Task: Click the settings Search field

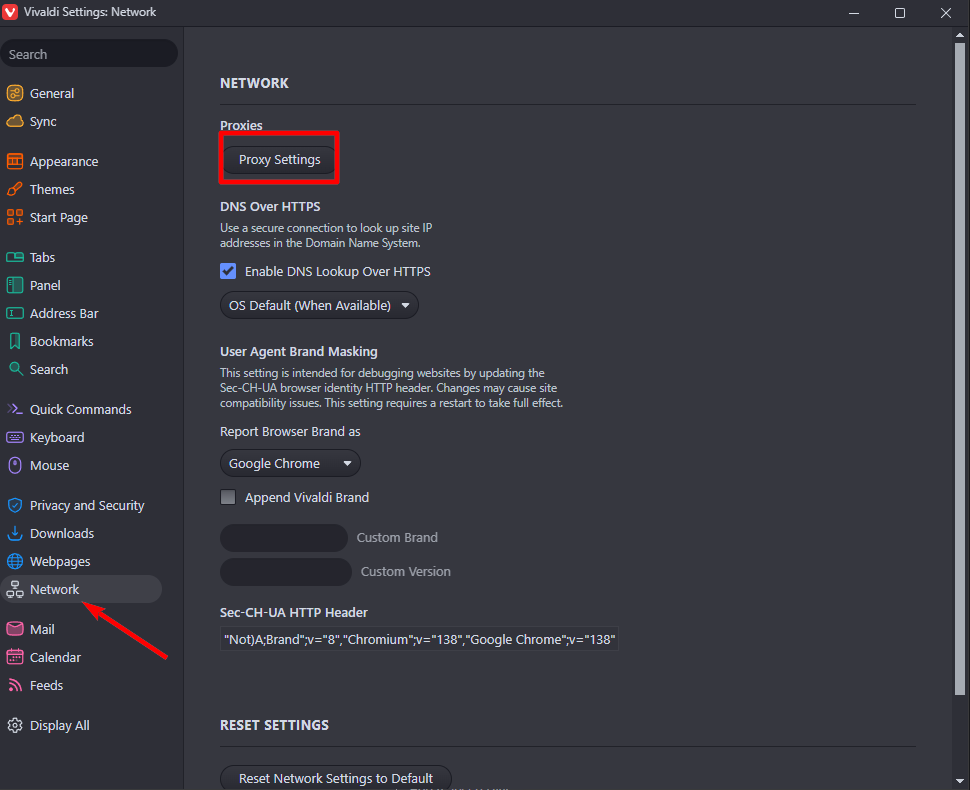Action: [x=88, y=54]
